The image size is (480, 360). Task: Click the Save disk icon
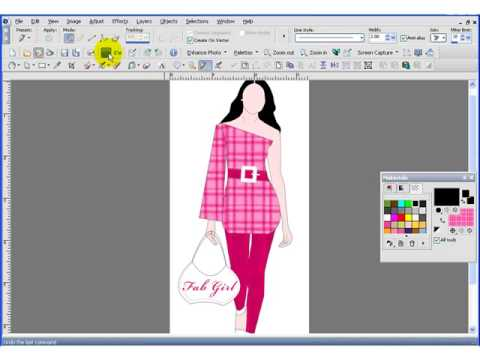[65, 53]
